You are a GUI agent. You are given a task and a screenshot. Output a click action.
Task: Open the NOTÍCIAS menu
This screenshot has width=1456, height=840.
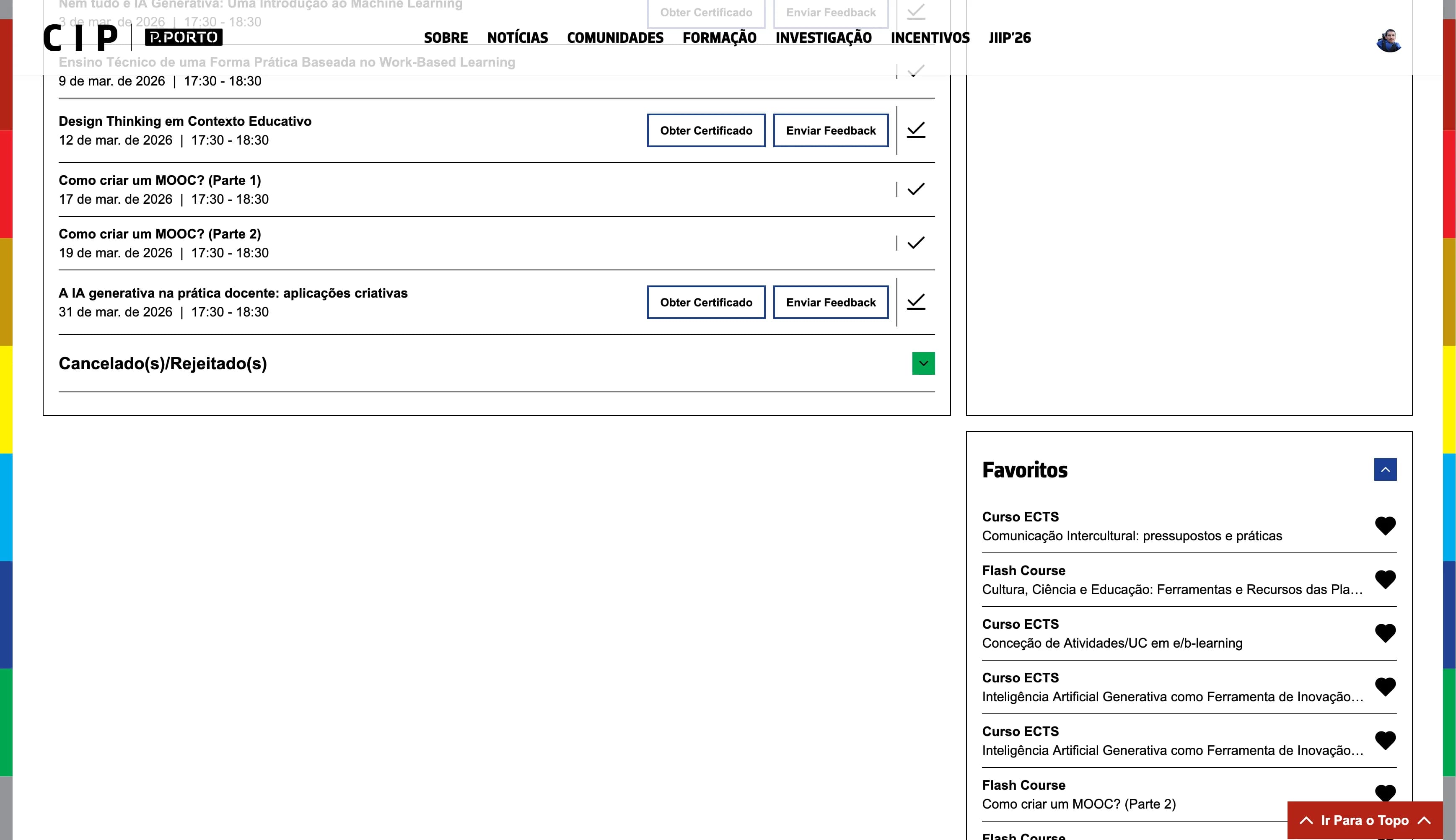(518, 38)
